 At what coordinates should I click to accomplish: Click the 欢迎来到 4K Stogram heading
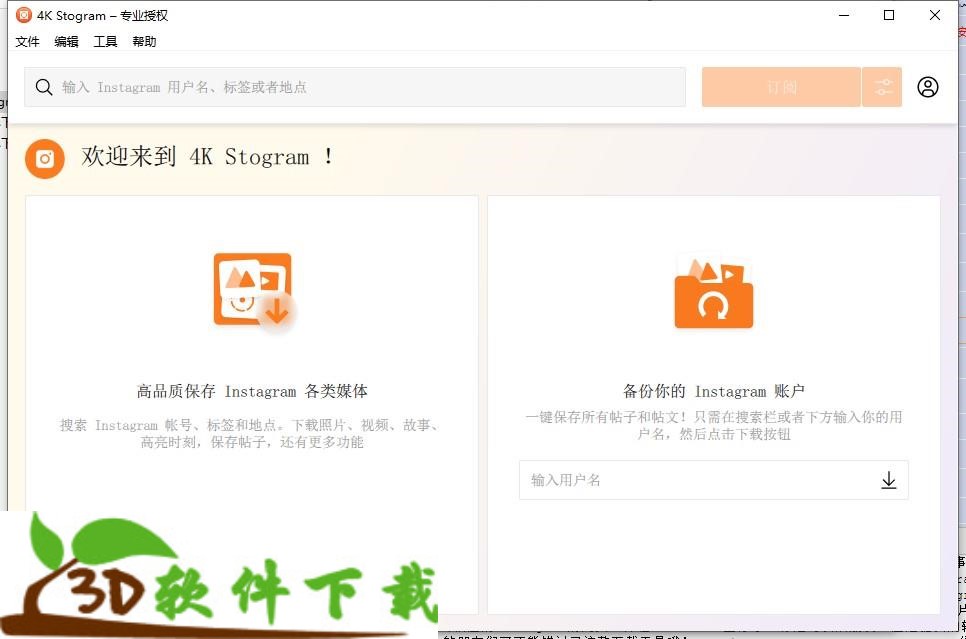[208, 157]
